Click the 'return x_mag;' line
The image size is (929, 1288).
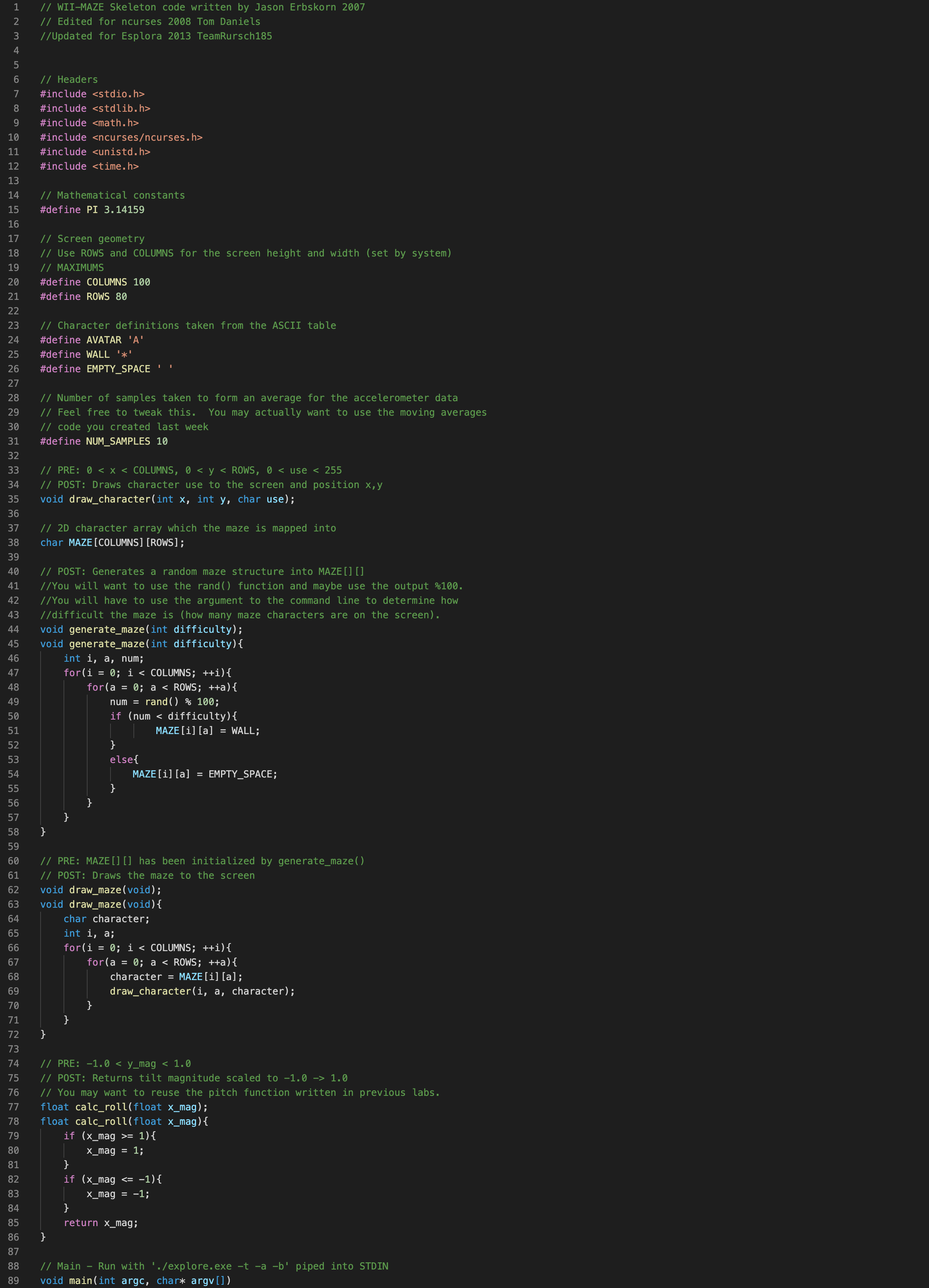[x=101, y=1223]
